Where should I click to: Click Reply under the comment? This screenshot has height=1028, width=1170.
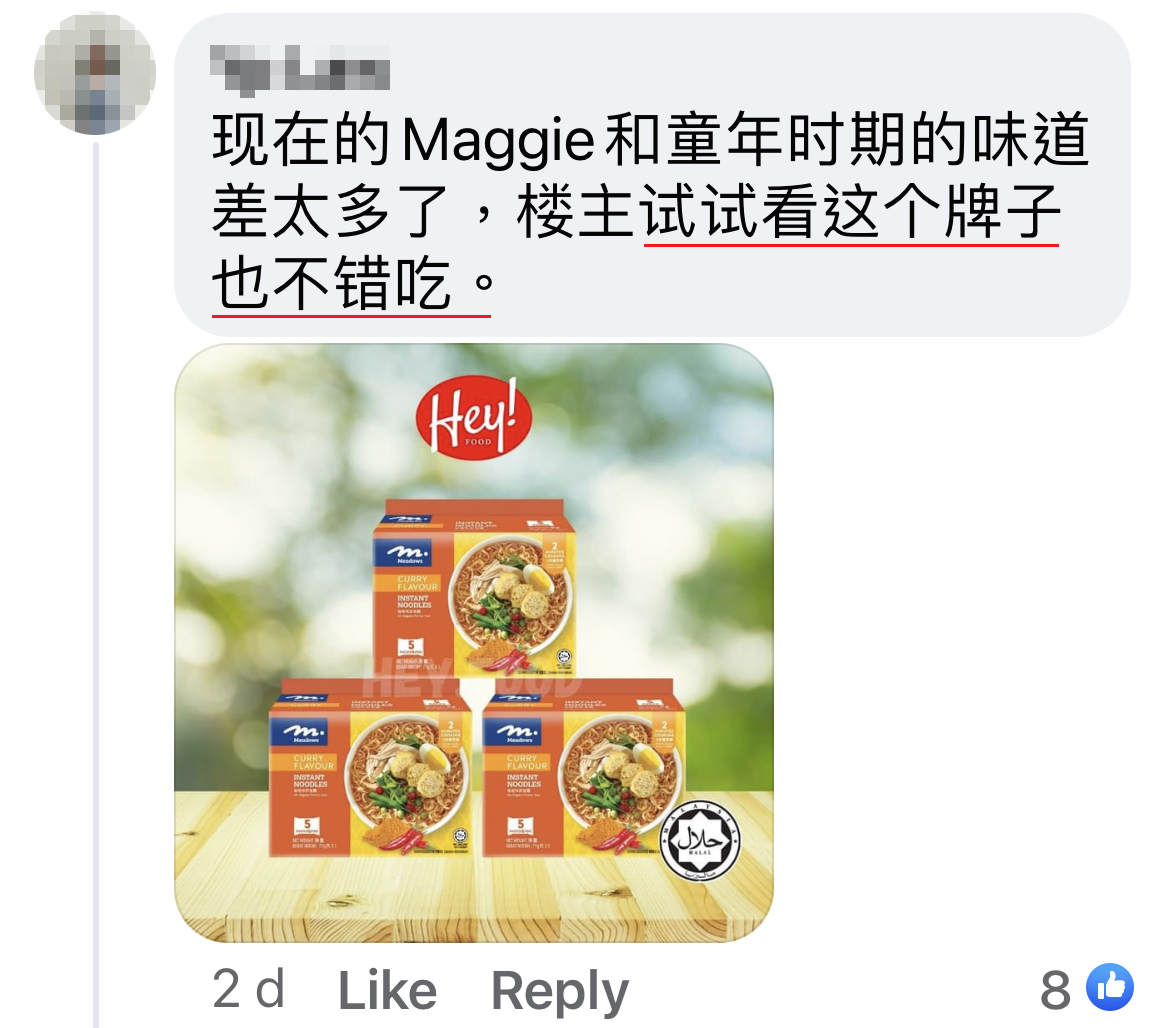pyautogui.click(x=560, y=992)
